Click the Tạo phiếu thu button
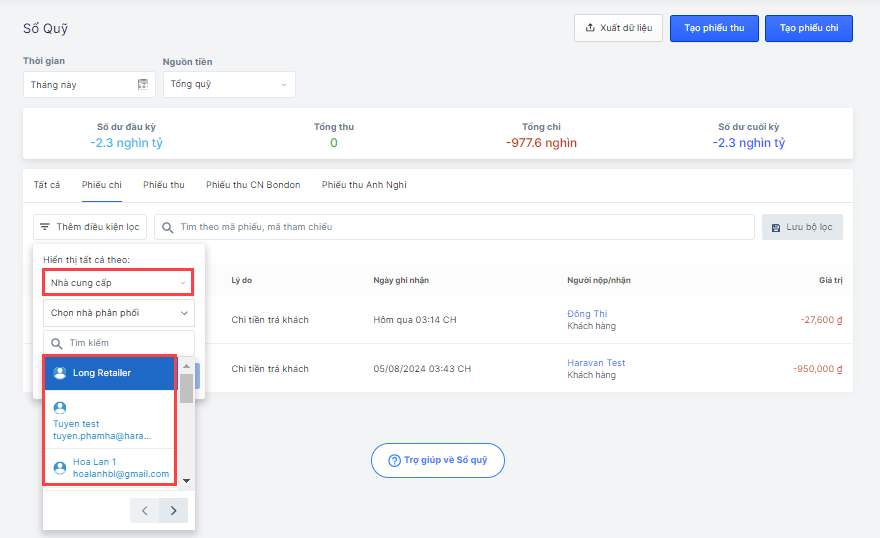Image resolution: width=880 pixels, height=538 pixels. click(x=714, y=28)
